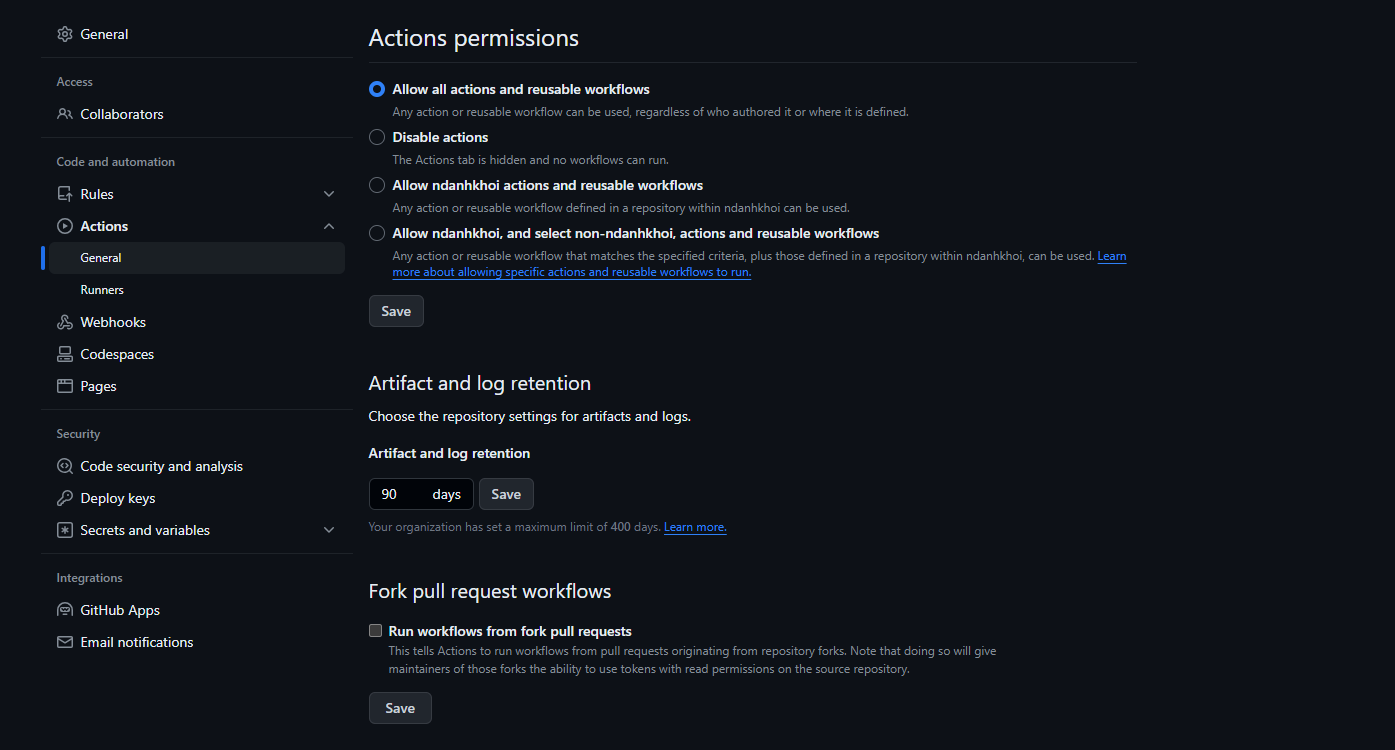1395x750 pixels.
Task: Click the Collaborators people icon
Action: tap(65, 114)
